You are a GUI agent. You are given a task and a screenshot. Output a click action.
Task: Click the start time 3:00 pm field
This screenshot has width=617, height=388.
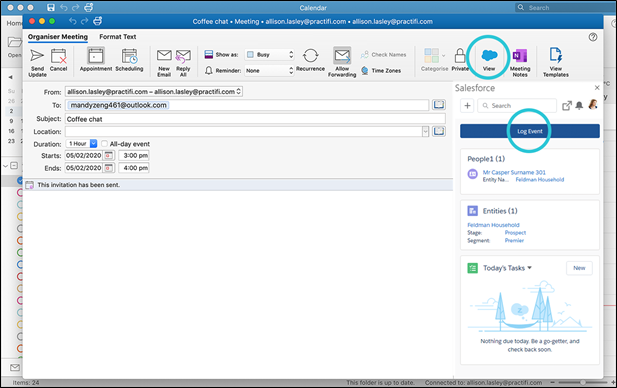click(134, 155)
